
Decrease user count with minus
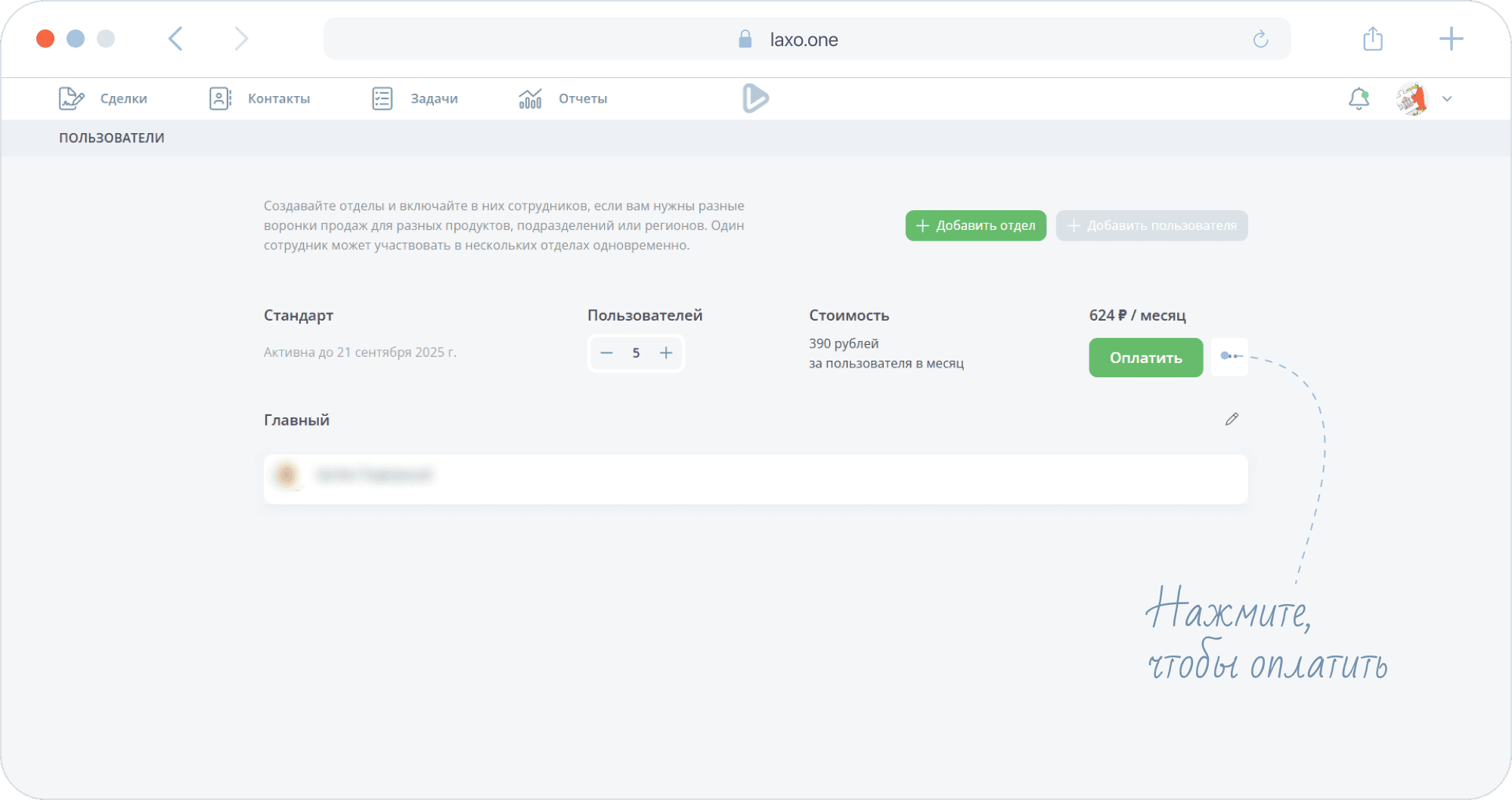pos(606,353)
